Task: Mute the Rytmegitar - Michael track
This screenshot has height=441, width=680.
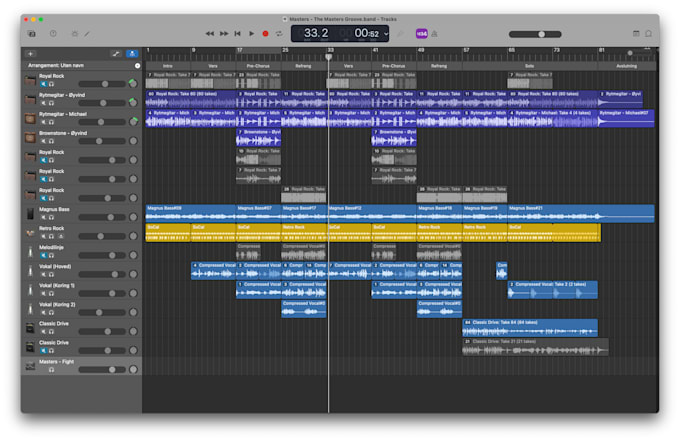Action: click(x=43, y=122)
